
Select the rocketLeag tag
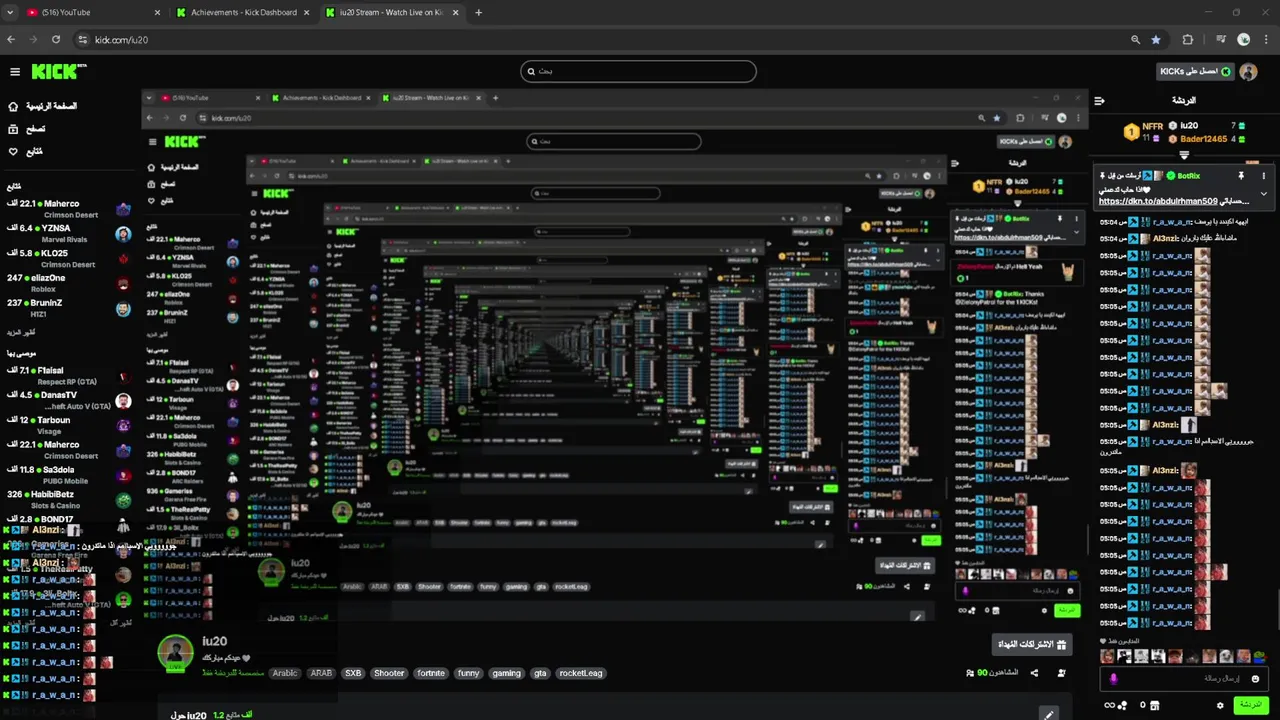(x=581, y=673)
